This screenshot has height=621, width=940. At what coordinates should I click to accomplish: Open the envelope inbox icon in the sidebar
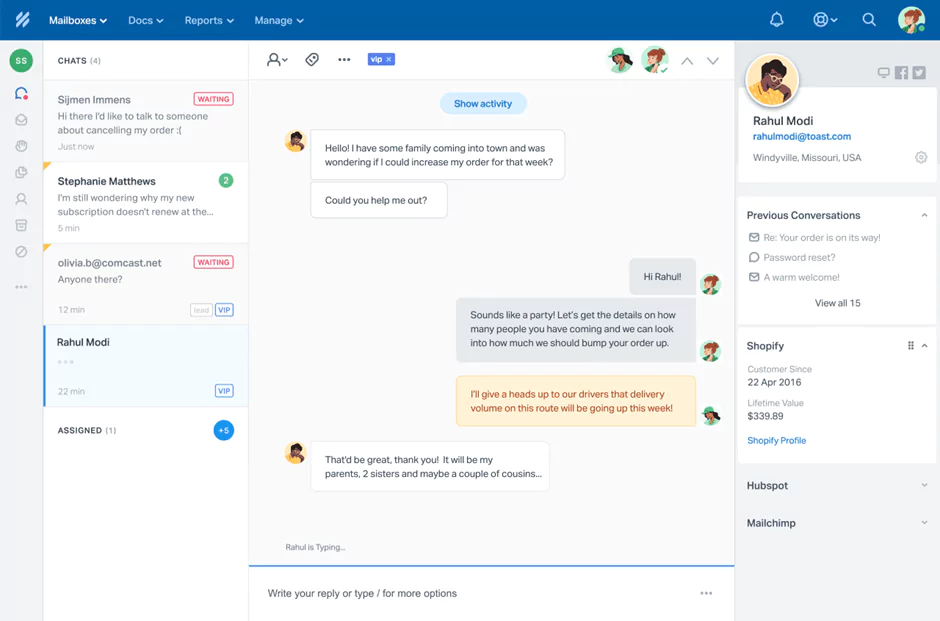(22, 120)
